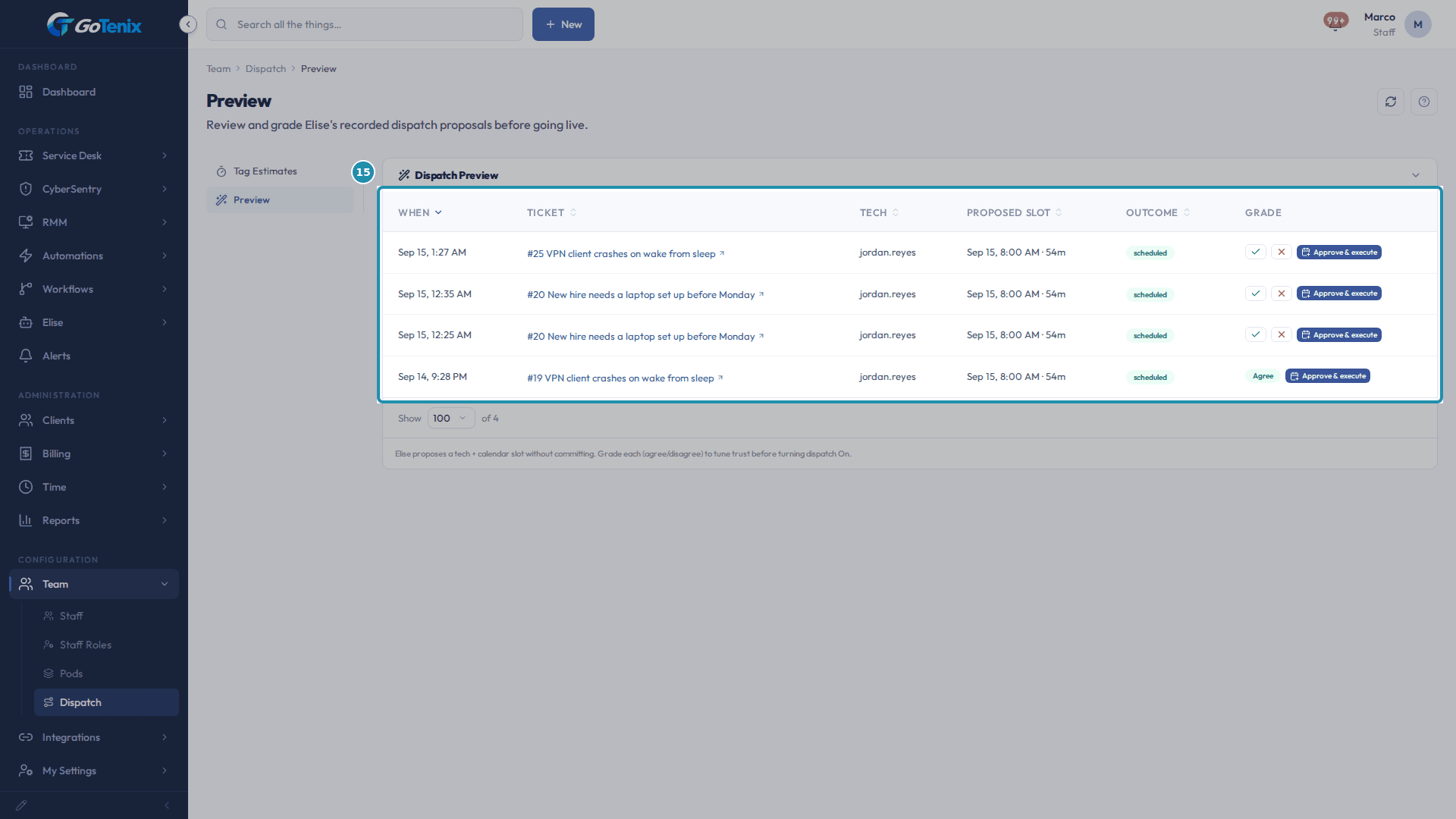Expand the Integrations menu
The image size is (1456, 819).
[x=94, y=737]
